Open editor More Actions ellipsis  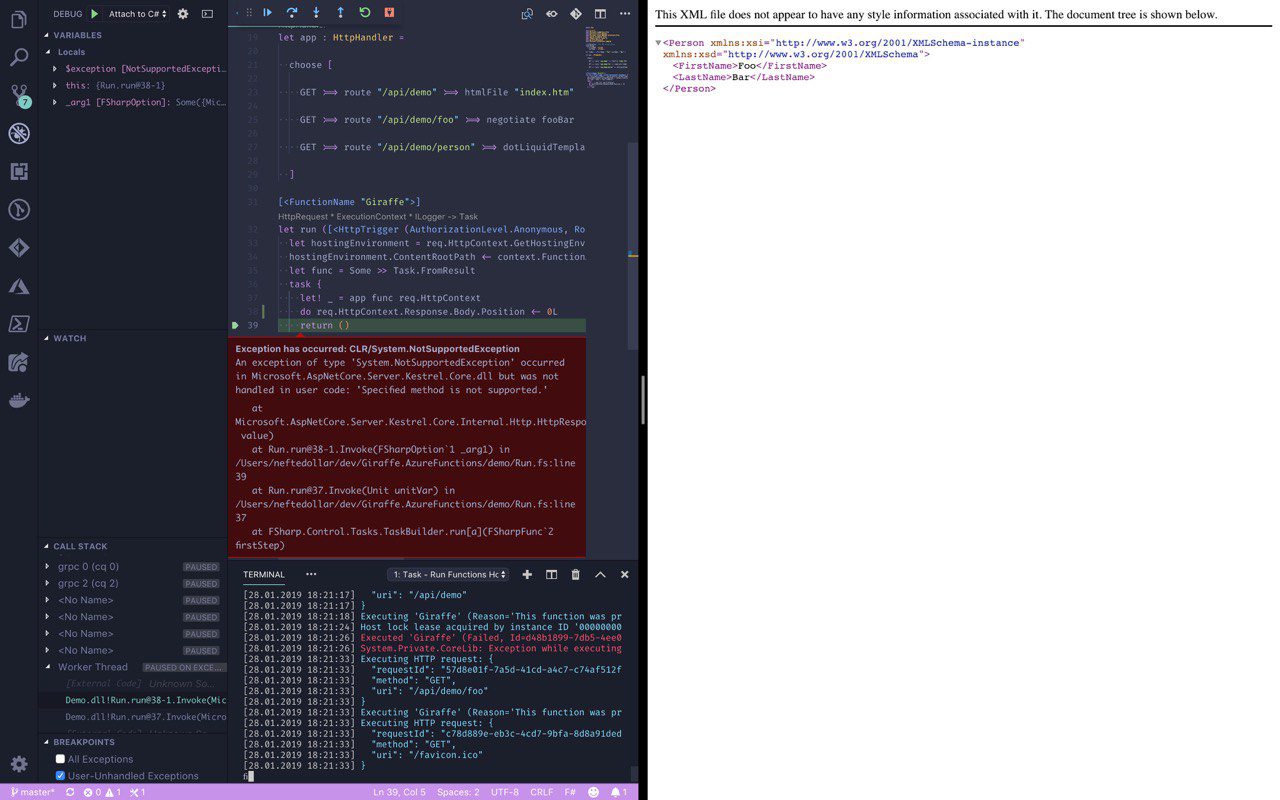pos(625,14)
